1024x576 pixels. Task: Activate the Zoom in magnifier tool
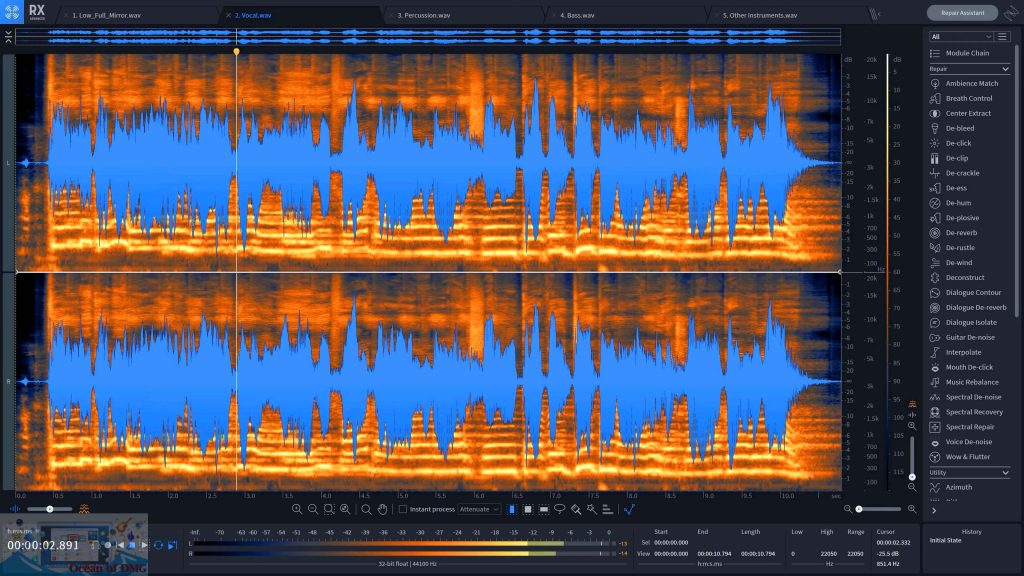(298, 510)
